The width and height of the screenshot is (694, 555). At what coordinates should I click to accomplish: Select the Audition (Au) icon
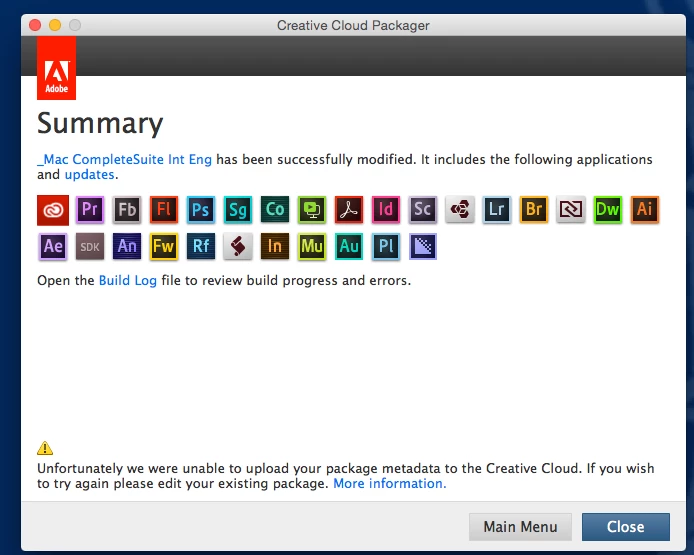click(x=349, y=247)
